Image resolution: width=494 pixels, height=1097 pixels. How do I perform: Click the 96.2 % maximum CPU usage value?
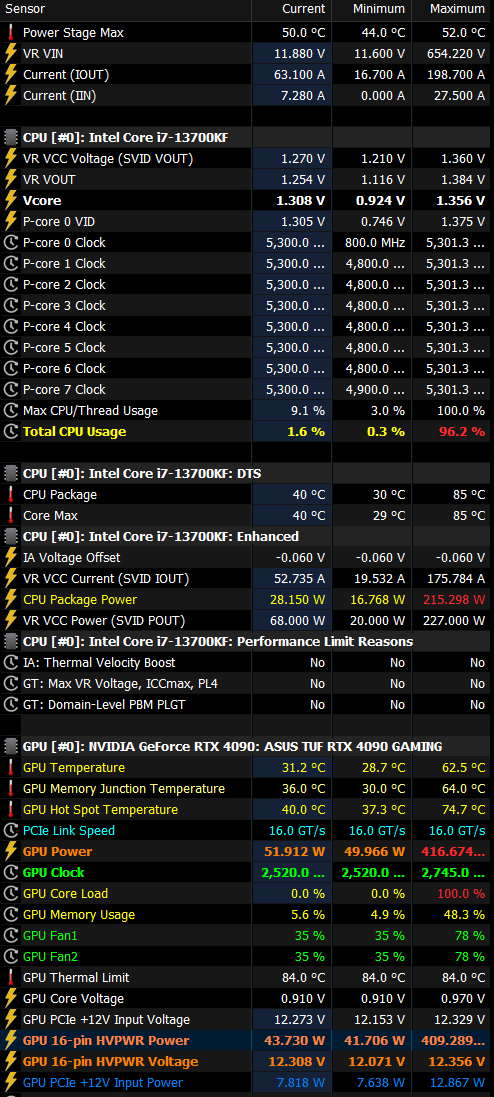pyautogui.click(x=462, y=432)
